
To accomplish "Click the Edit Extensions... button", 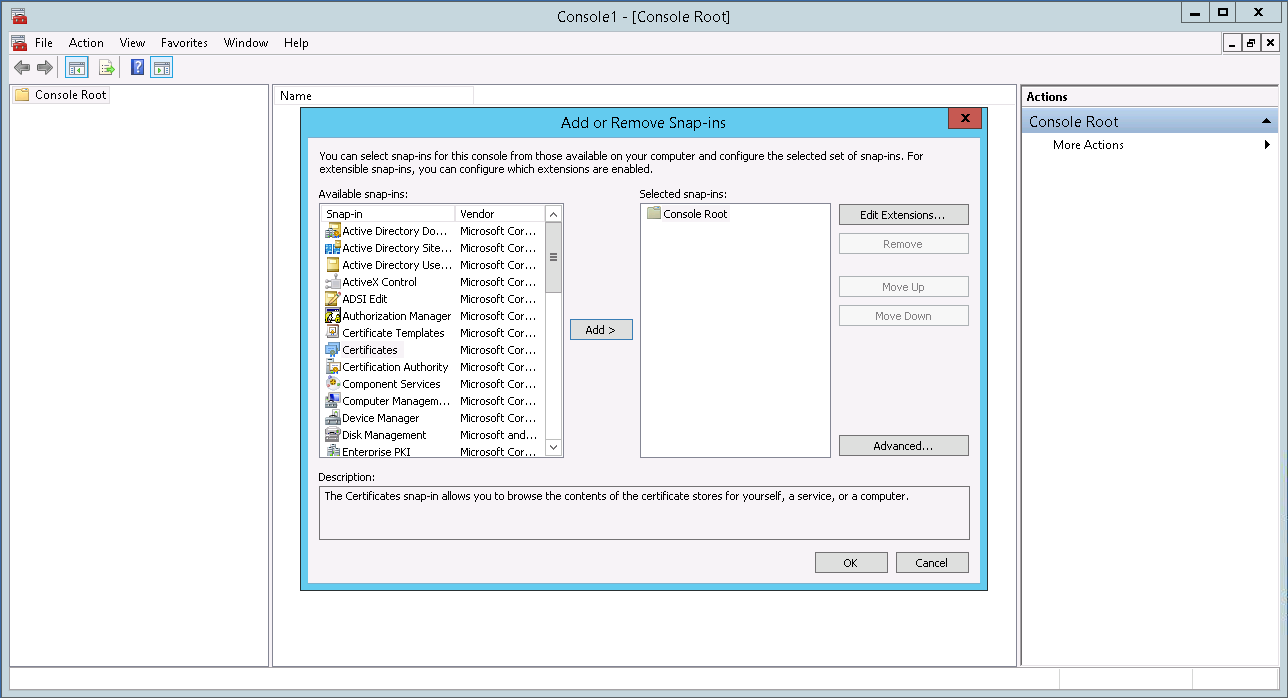I will click(x=904, y=215).
